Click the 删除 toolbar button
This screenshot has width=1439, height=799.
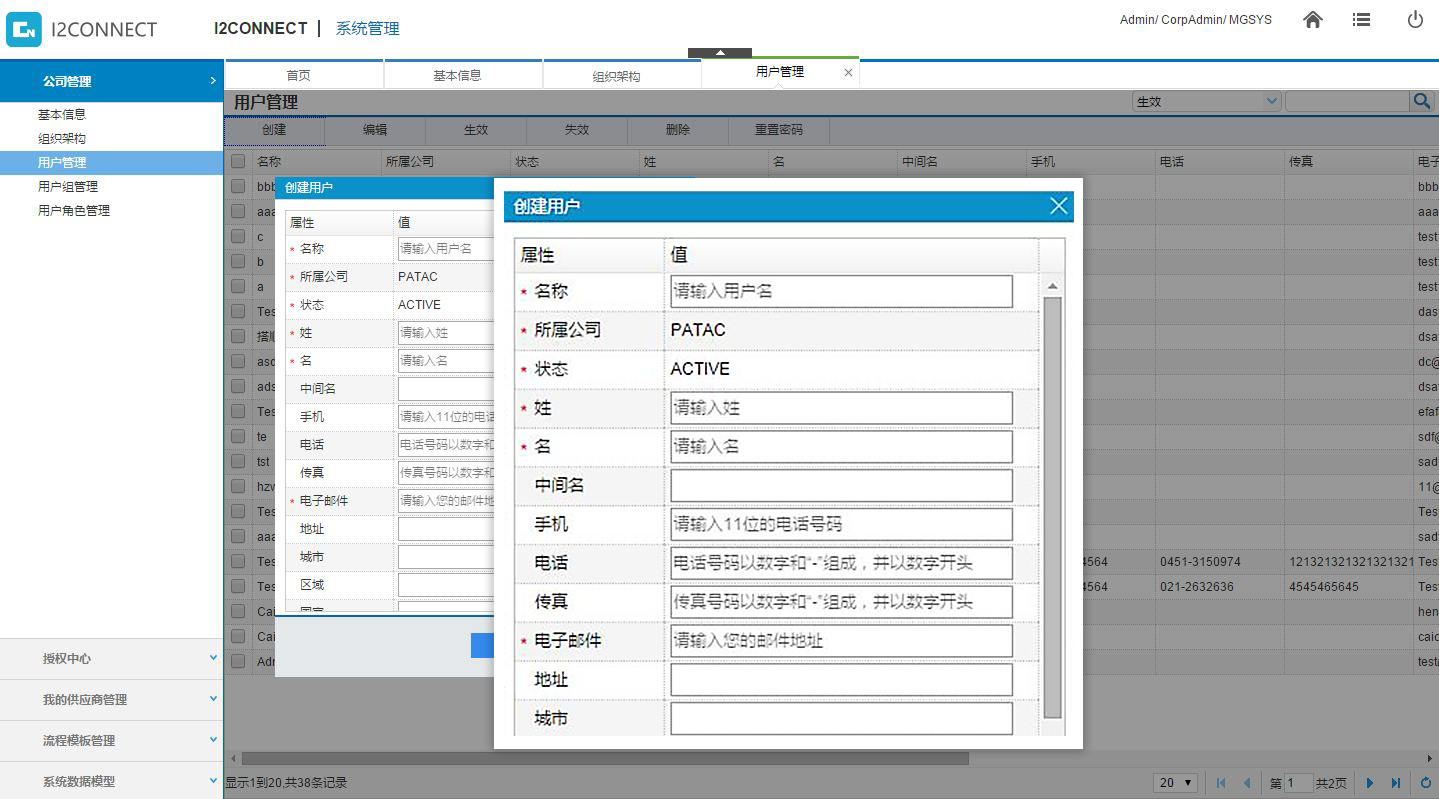(x=678, y=130)
